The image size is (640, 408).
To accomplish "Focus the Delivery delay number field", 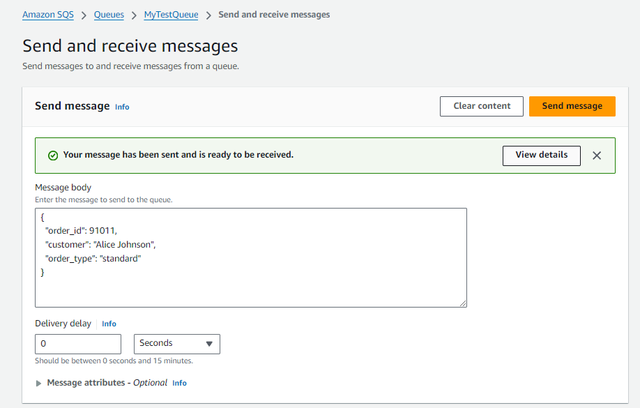I will (x=78, y=343).
